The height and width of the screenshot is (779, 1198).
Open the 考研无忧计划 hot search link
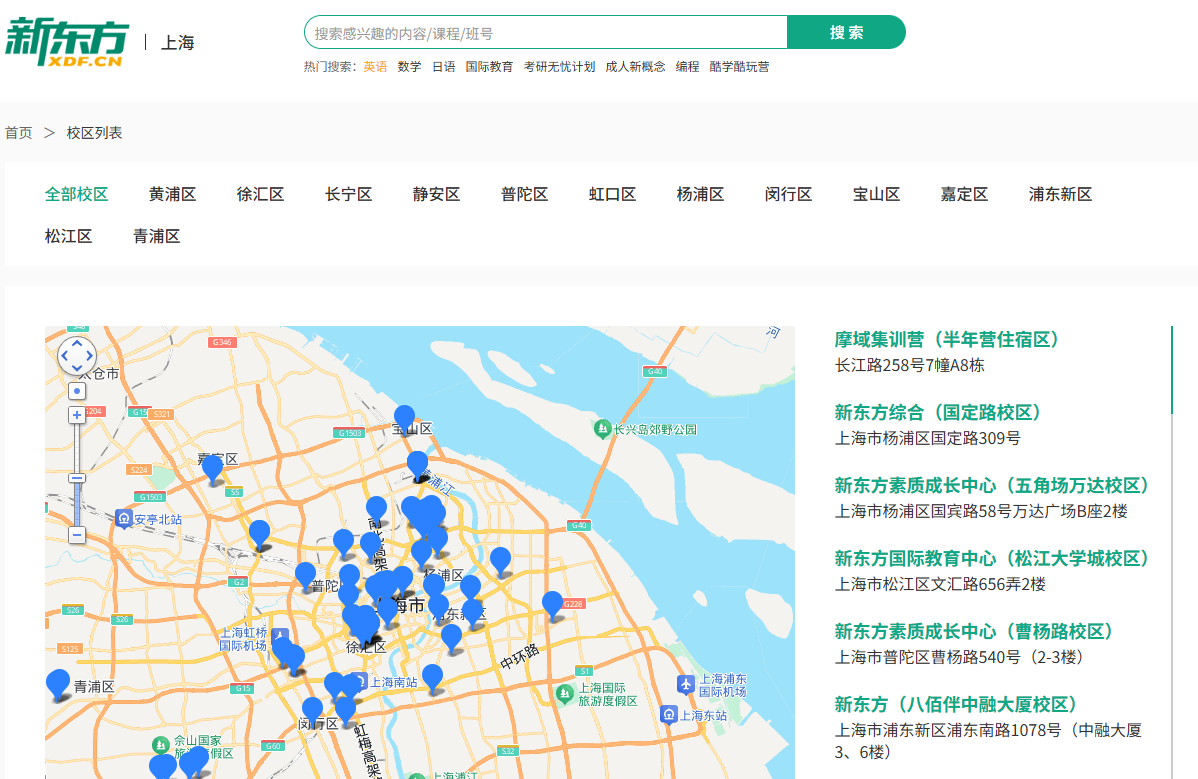[x=559, y=66]
